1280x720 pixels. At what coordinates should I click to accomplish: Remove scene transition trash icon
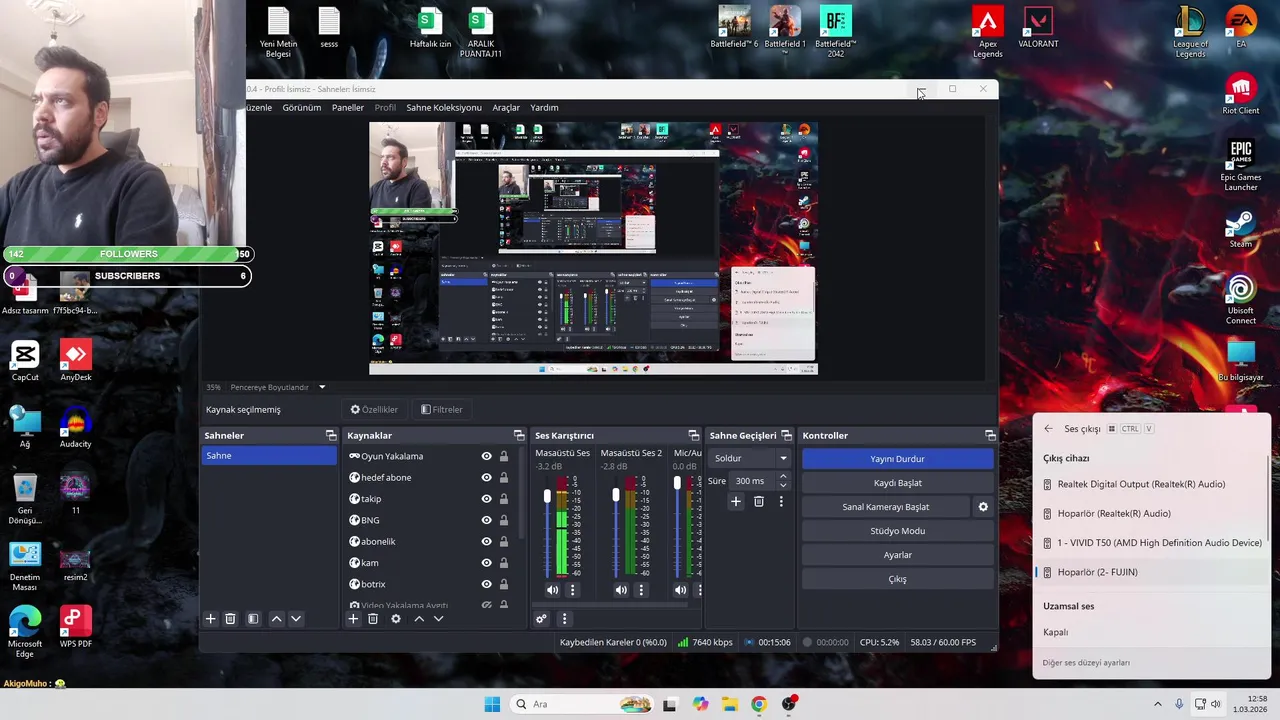759,501
